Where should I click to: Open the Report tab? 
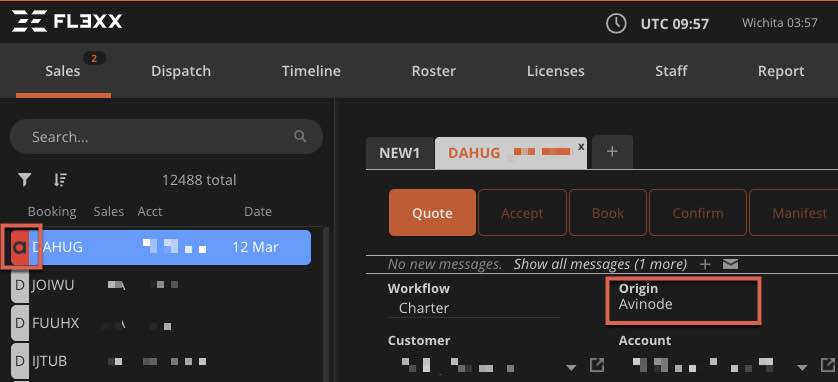point(781,71)
